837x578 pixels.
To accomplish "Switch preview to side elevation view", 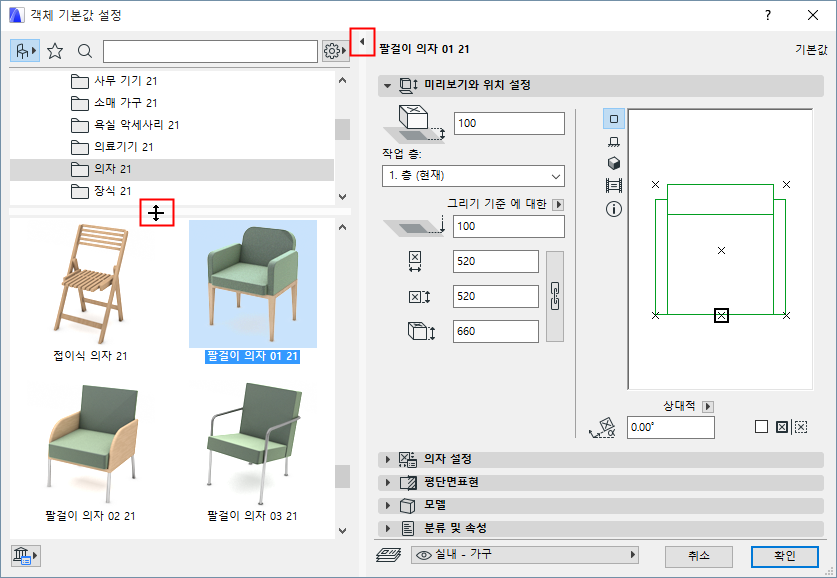I will [x=614, y=141].
